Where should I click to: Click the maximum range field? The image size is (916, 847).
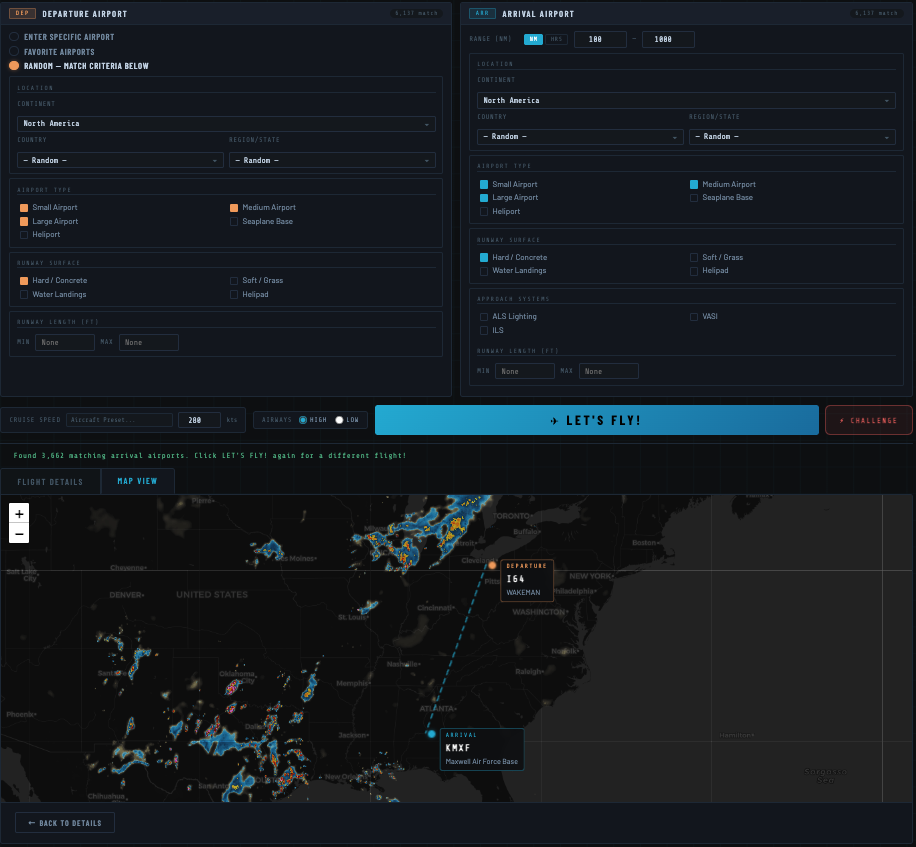coord(668,39)
